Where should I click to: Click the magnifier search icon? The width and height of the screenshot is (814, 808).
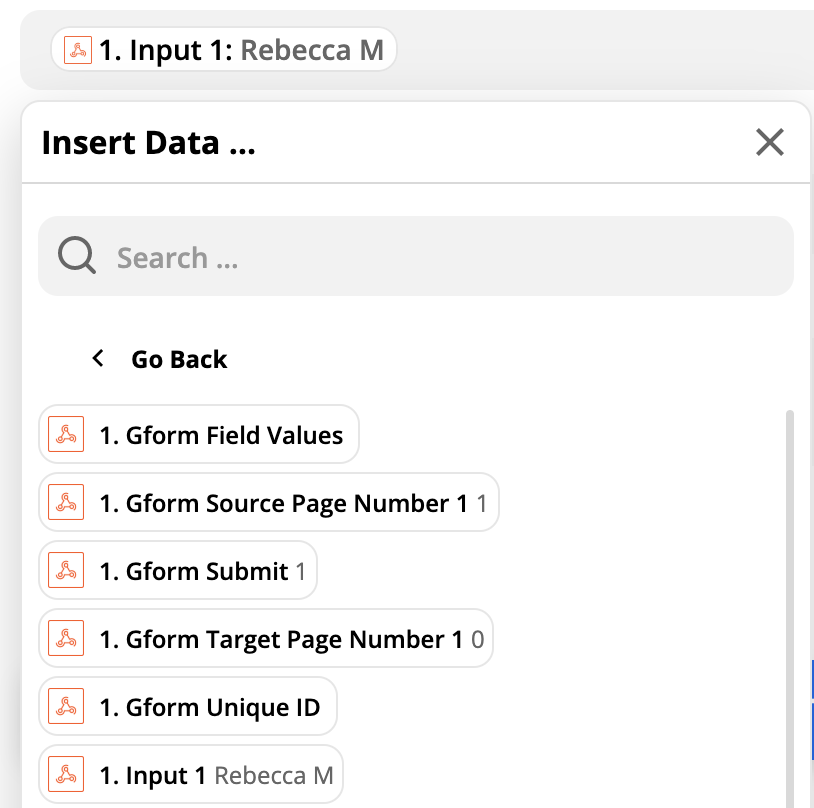tap(77, 255)
